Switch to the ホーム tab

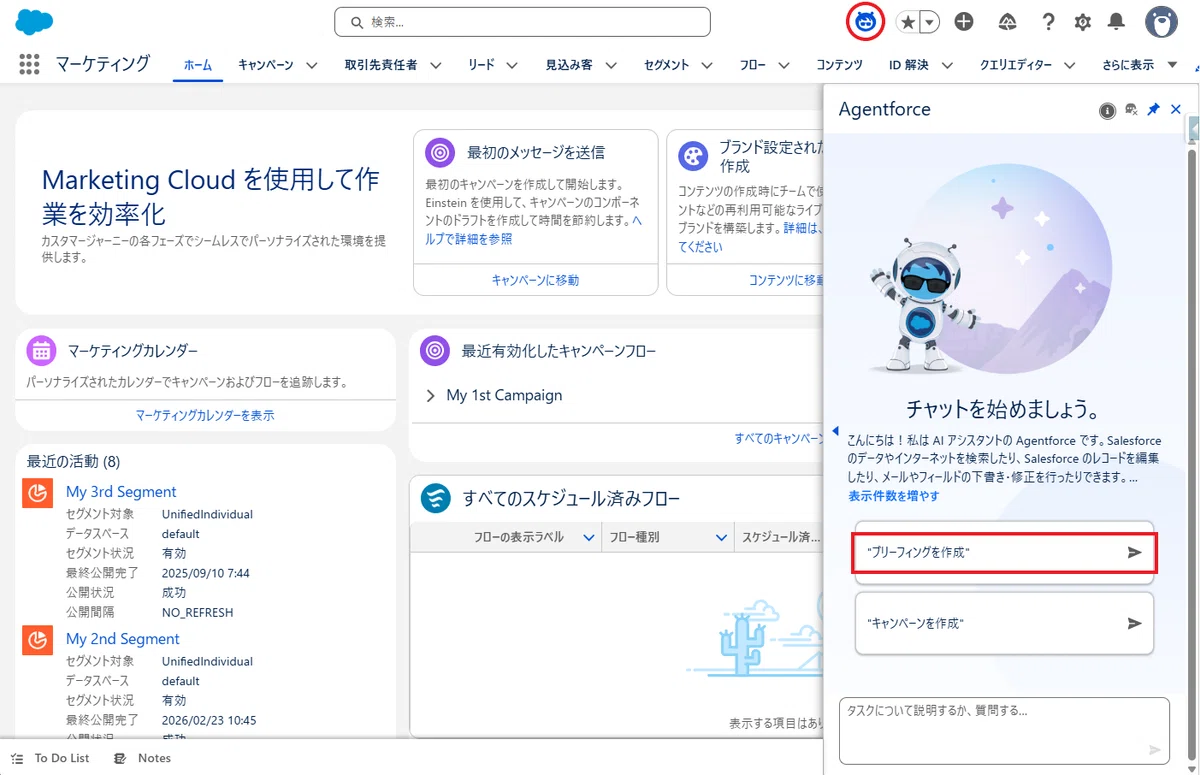[x=198, y=65]
